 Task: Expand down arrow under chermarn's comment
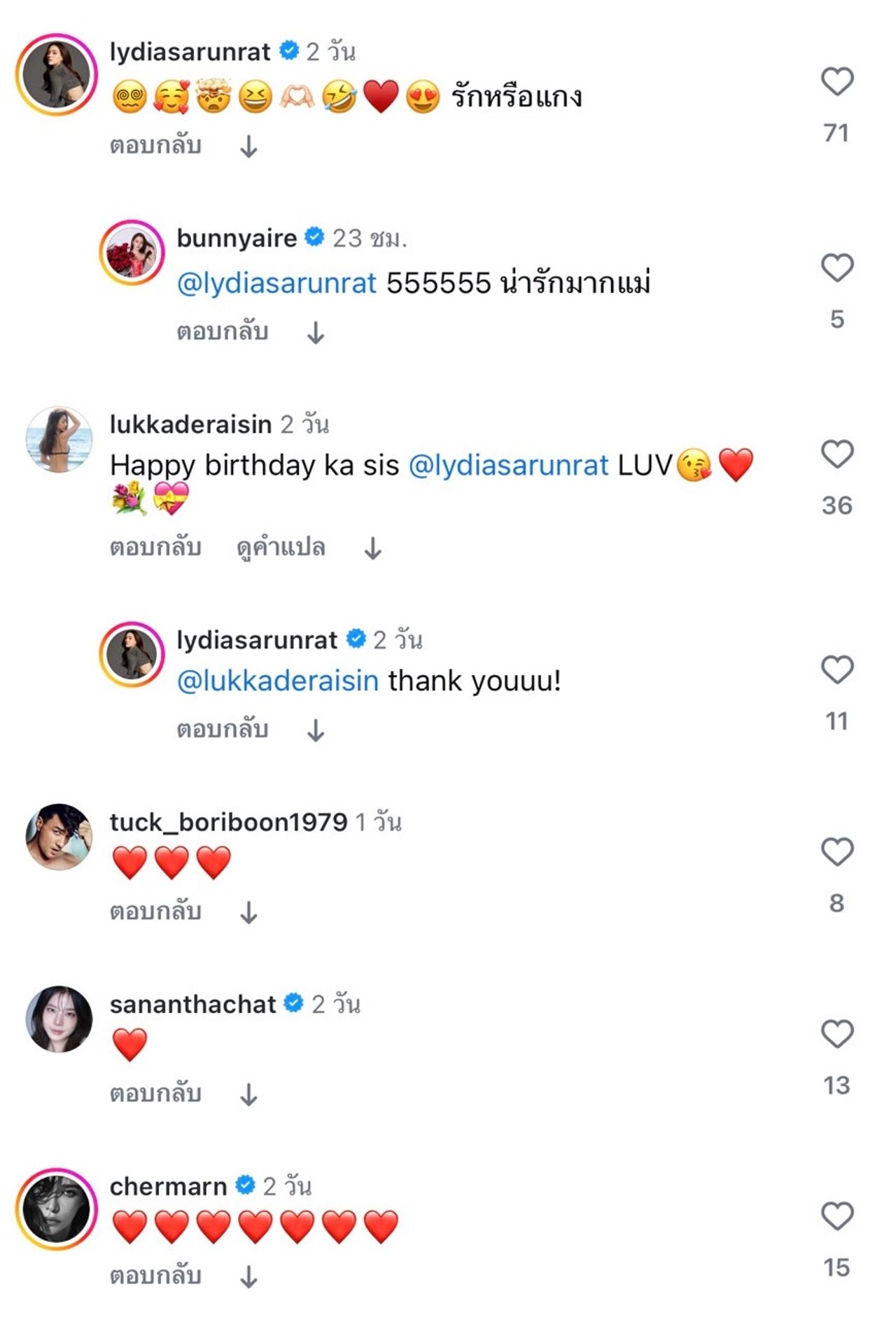click(x=248, y=1278)
